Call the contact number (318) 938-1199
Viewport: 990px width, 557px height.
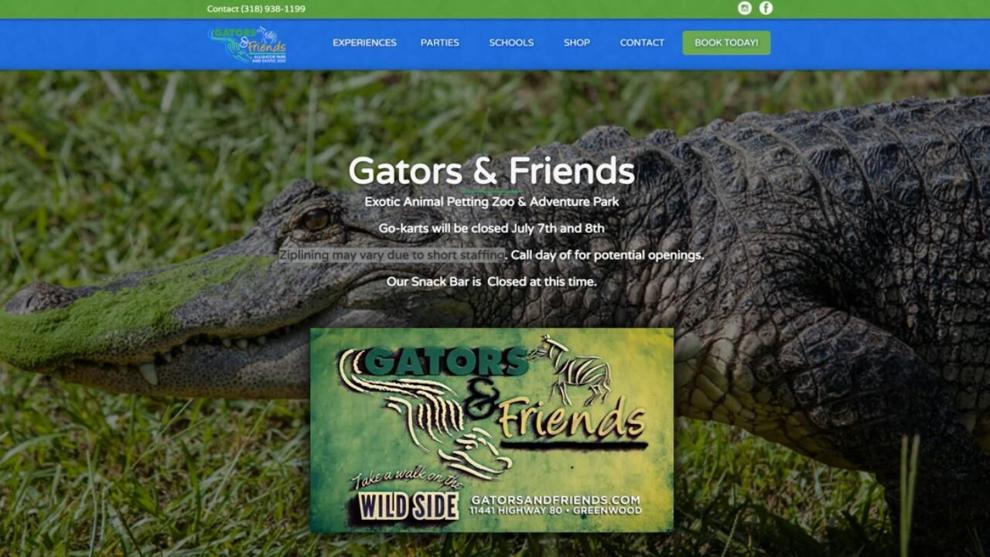tap(256, 9)
